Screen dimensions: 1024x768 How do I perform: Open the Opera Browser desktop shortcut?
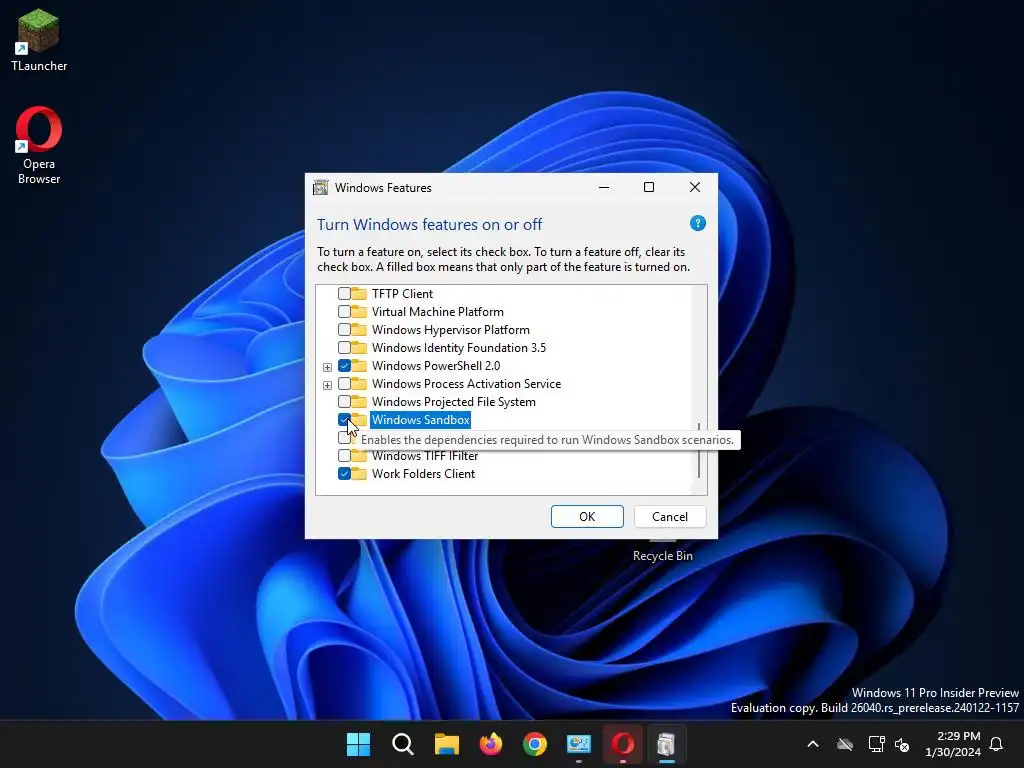pyautogui.click(x=39, y=146)
